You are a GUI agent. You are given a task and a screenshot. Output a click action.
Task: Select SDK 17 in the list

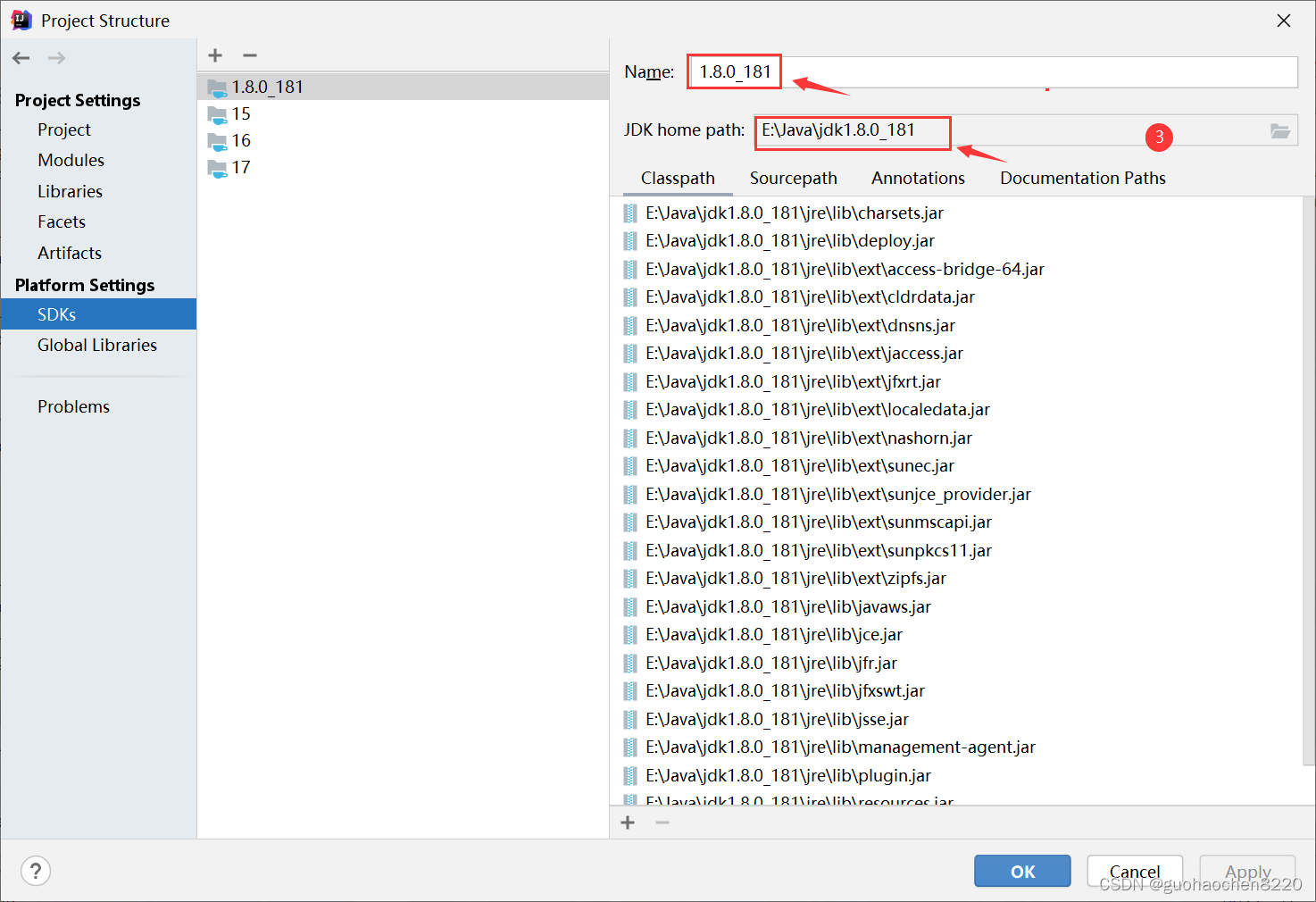coord(239,167)
